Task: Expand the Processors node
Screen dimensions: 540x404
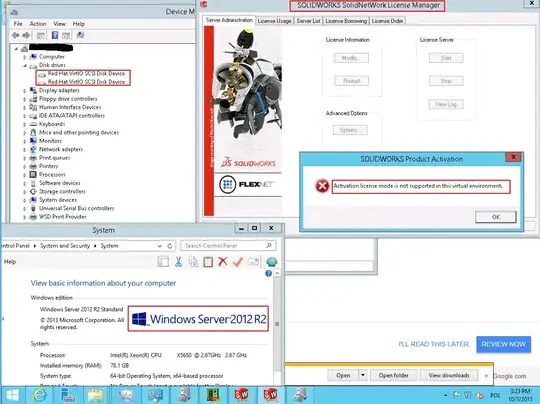Action: coord(24,175)
